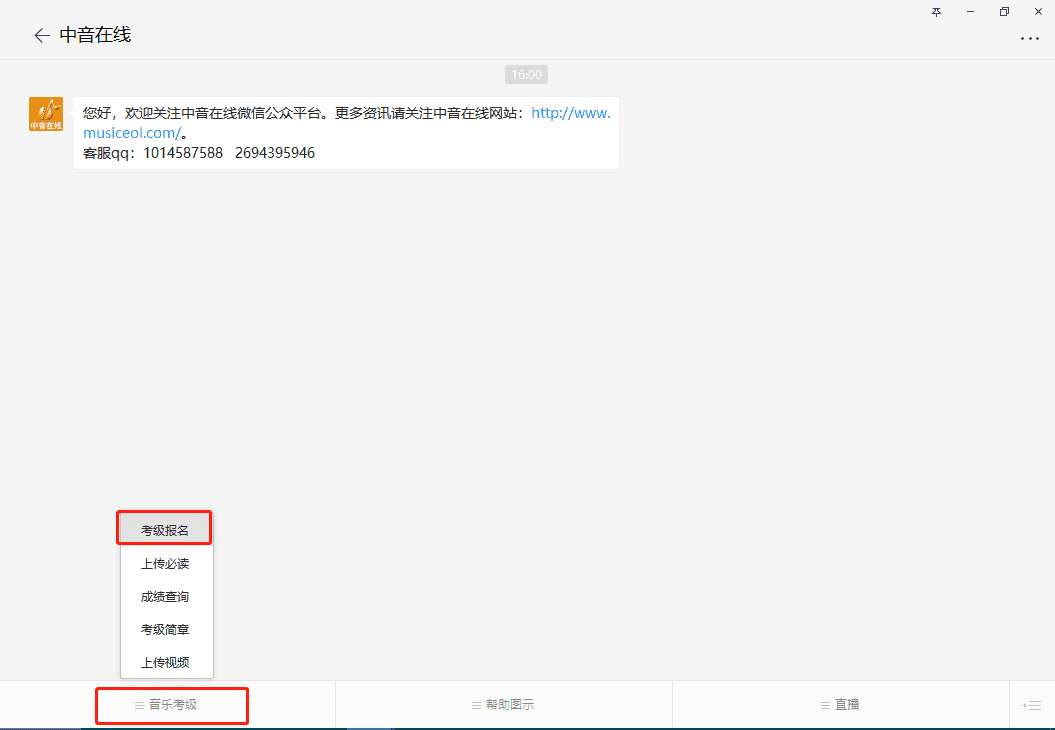Viewport: 1055px width, 730px height.
Task: Select 上传必读 from the popup menu
Action: tap(165, 564)
